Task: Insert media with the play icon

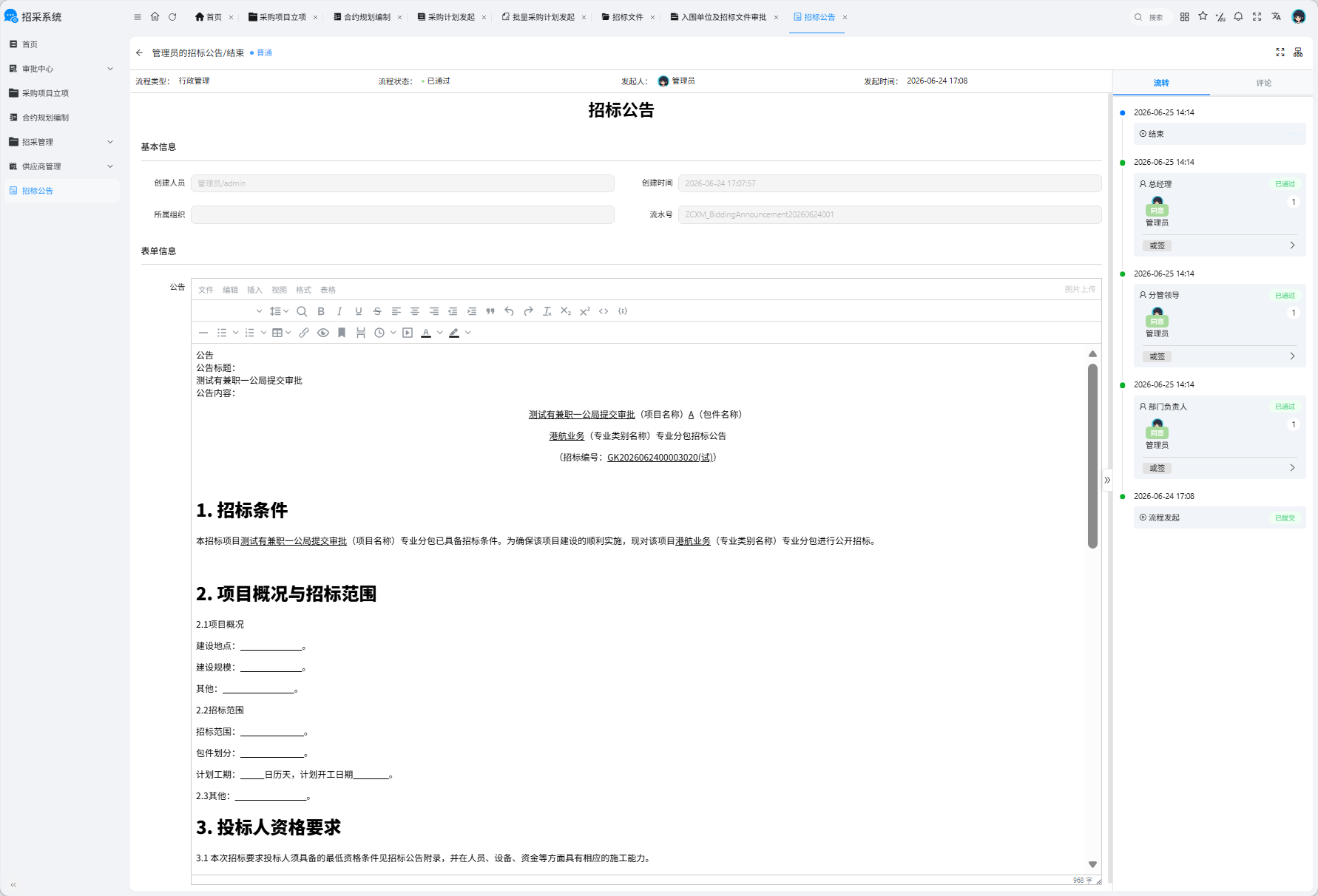Action: click(x=408, y=333)
